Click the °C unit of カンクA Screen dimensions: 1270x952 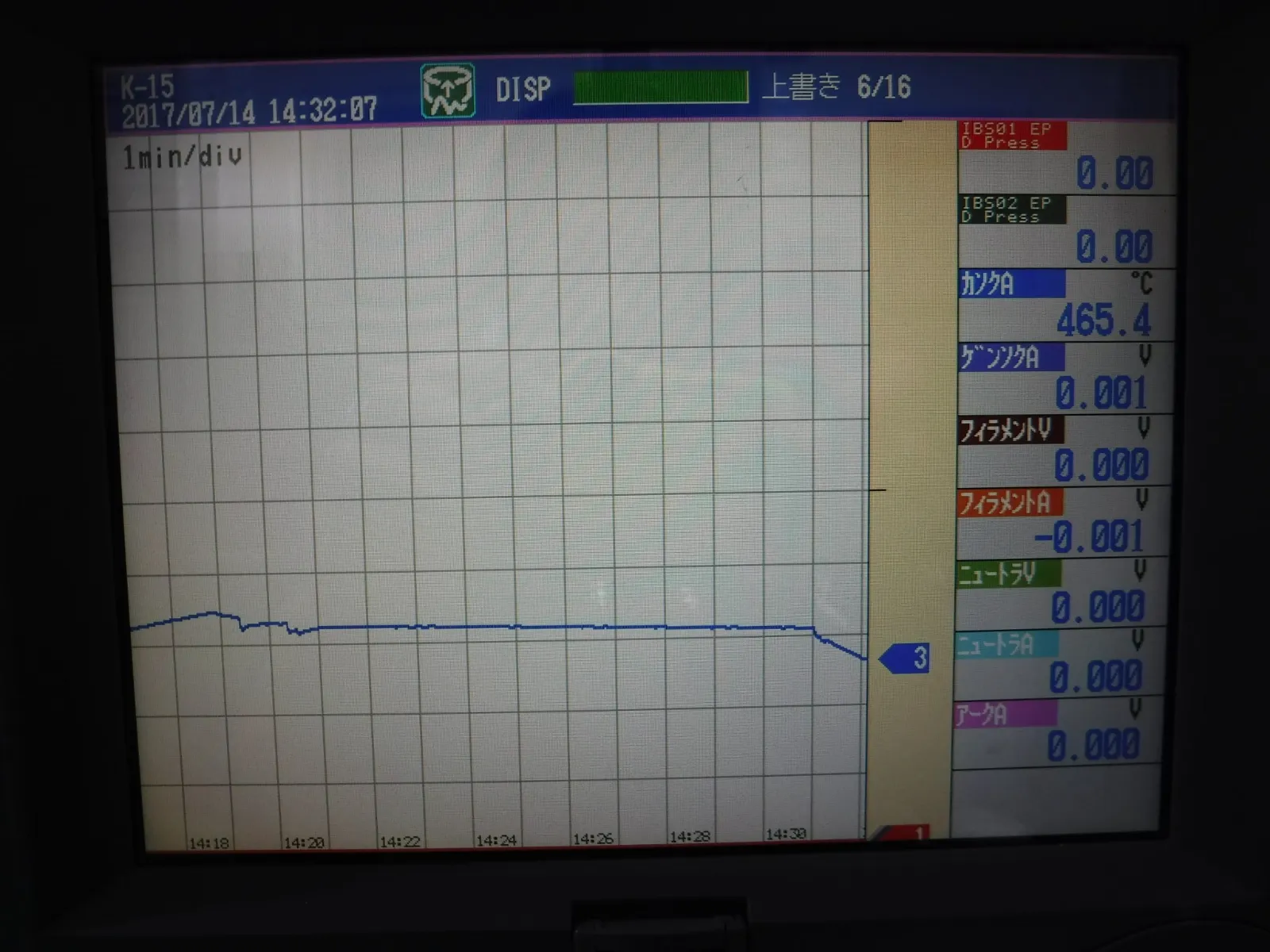pyautogui.click(x=1141, y=283)
